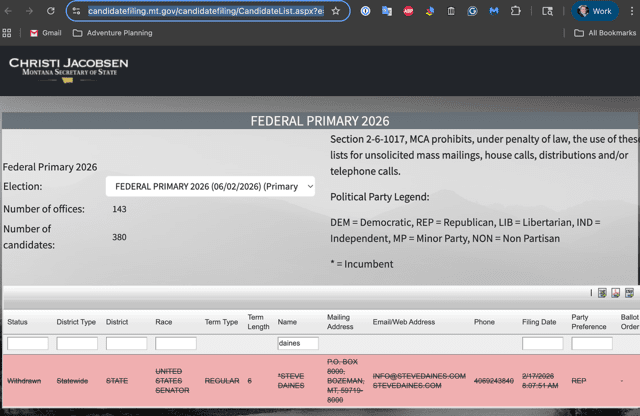The width and height of the screenshot is (640, 416).
Task: Click the Status column filter box
Action: pos(27,343)
